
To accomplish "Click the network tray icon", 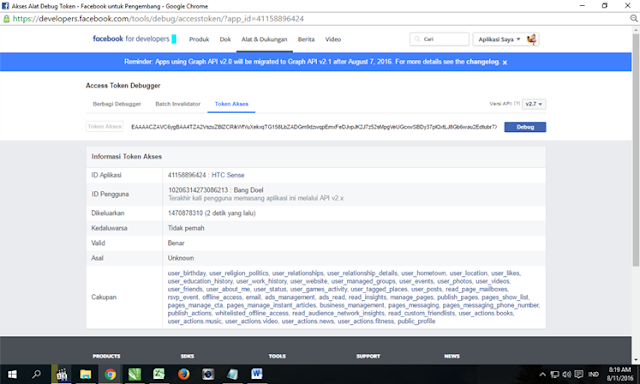I will [x=555, y=375].
